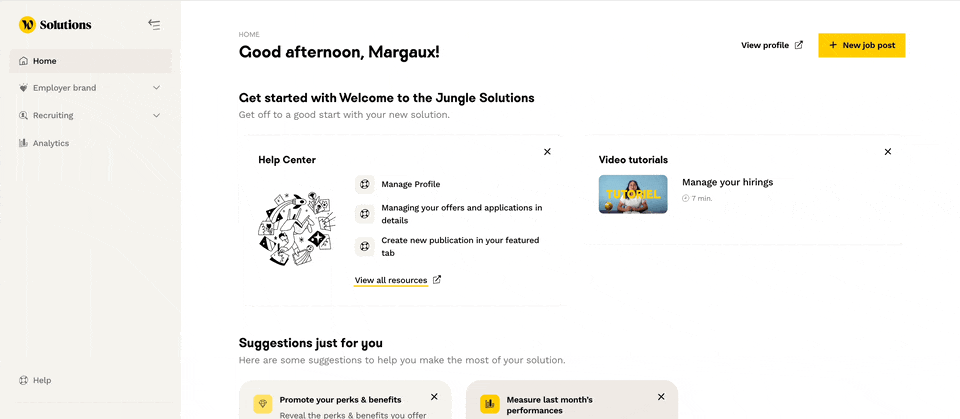Click the View profile link
Viewport: 960px width, 419px height.
click(x=771, y=45)
